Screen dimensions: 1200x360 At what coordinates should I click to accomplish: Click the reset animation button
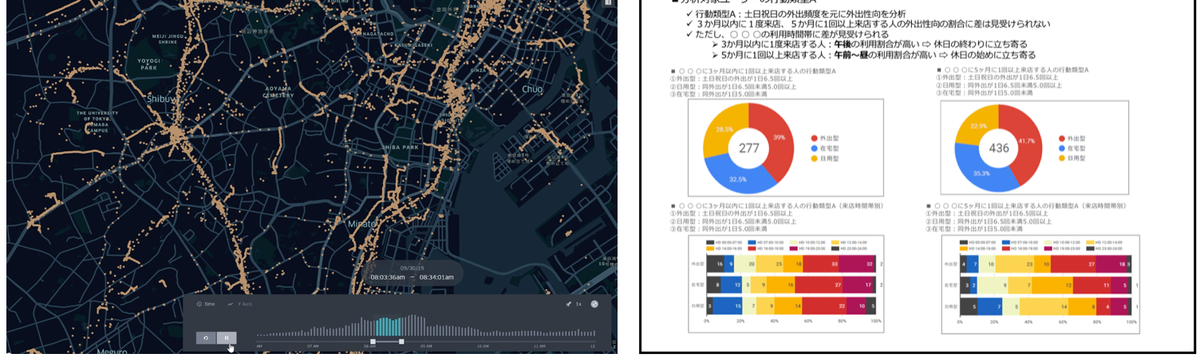click(x=206, y=338)
